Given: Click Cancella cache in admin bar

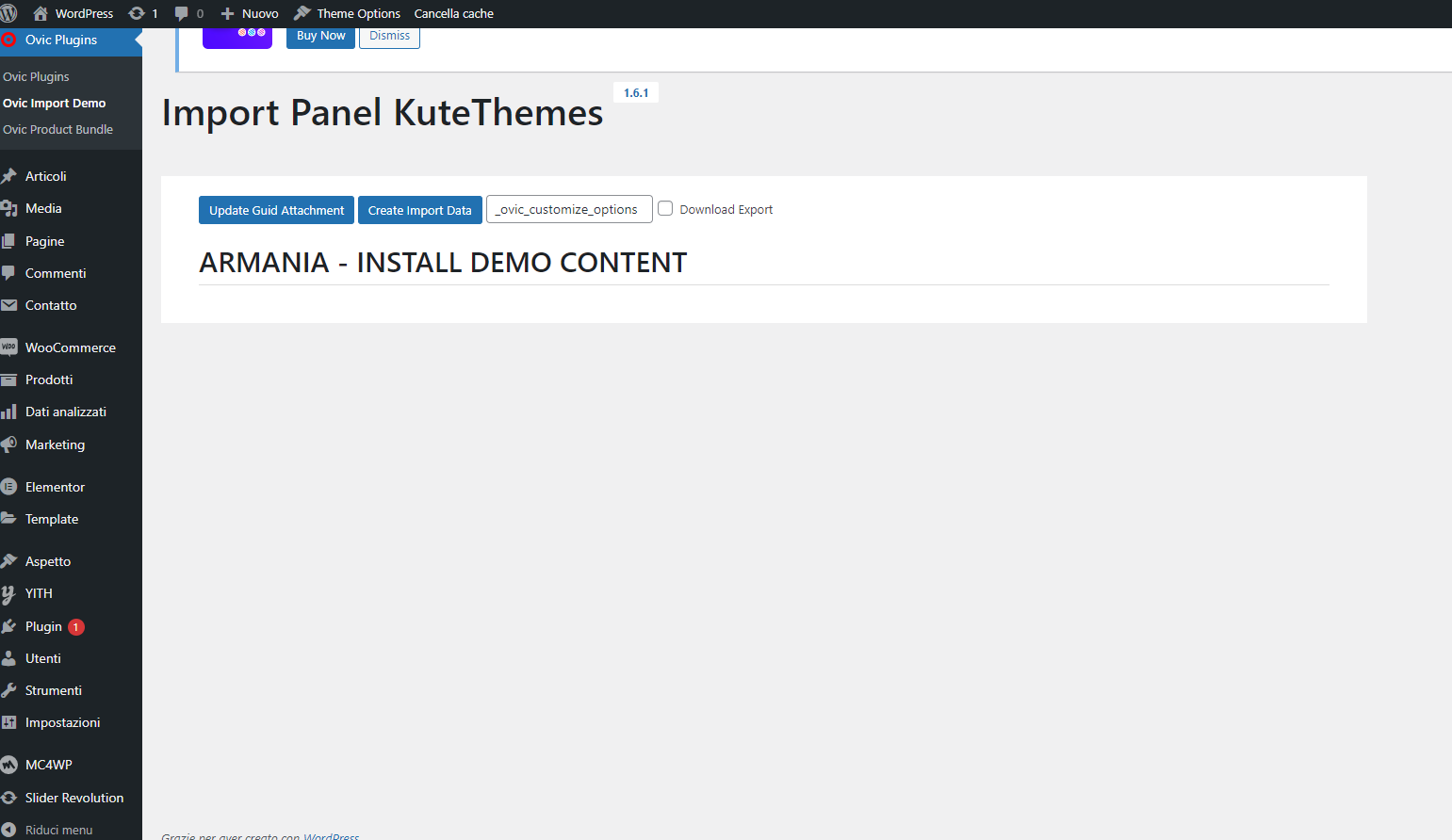Looking at the screenshot, I should [454, 13].
